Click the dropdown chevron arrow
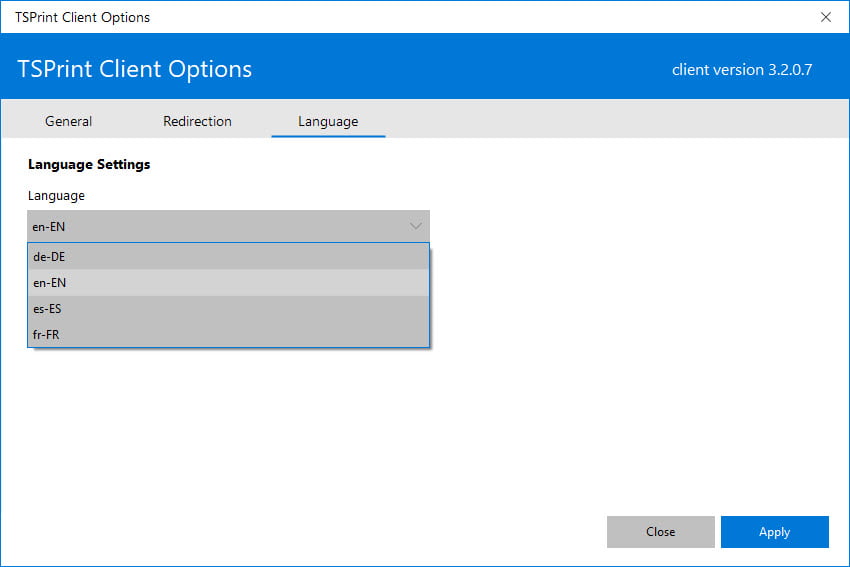 click(416, 227)
